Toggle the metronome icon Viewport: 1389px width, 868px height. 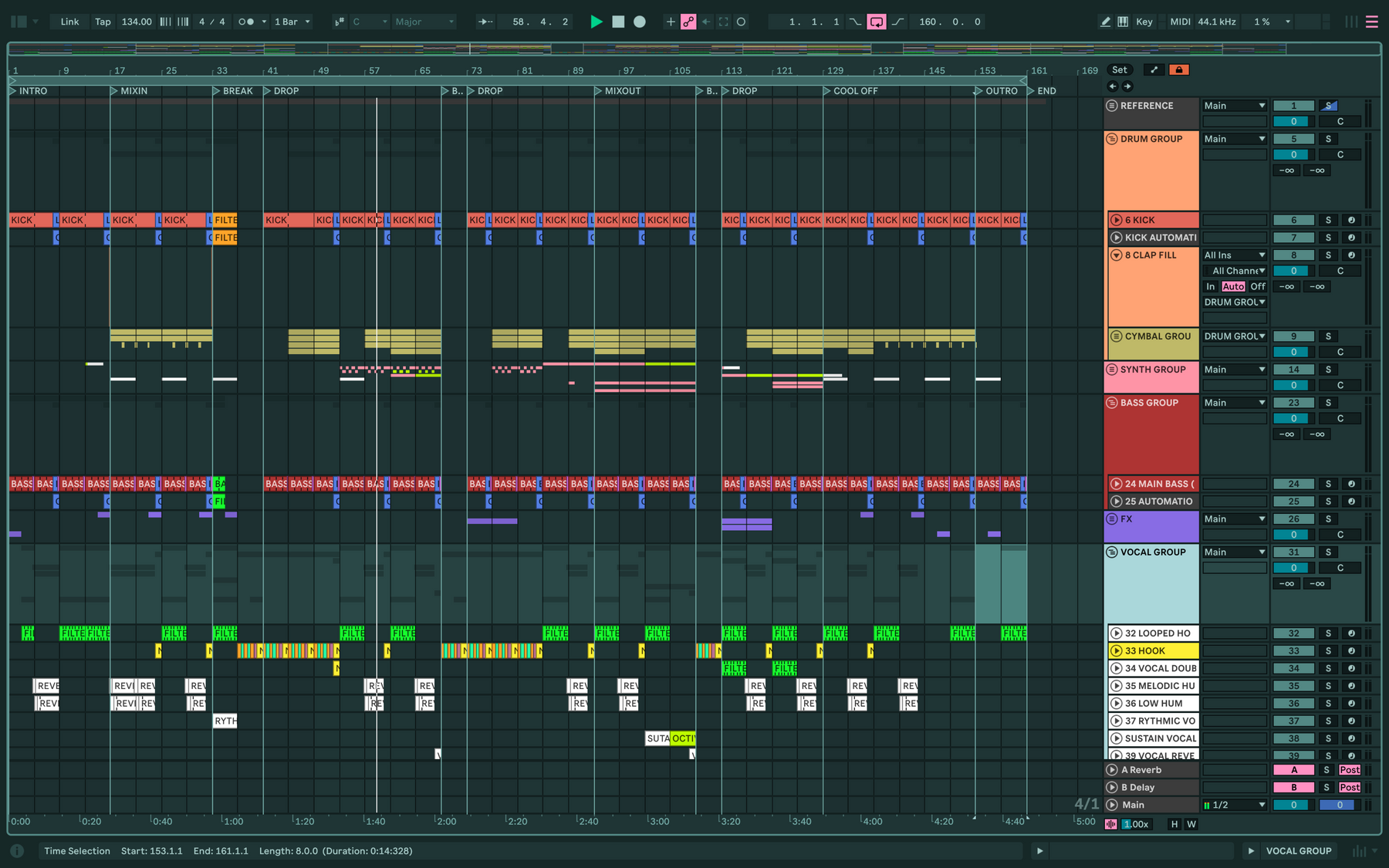pos(246,22)
